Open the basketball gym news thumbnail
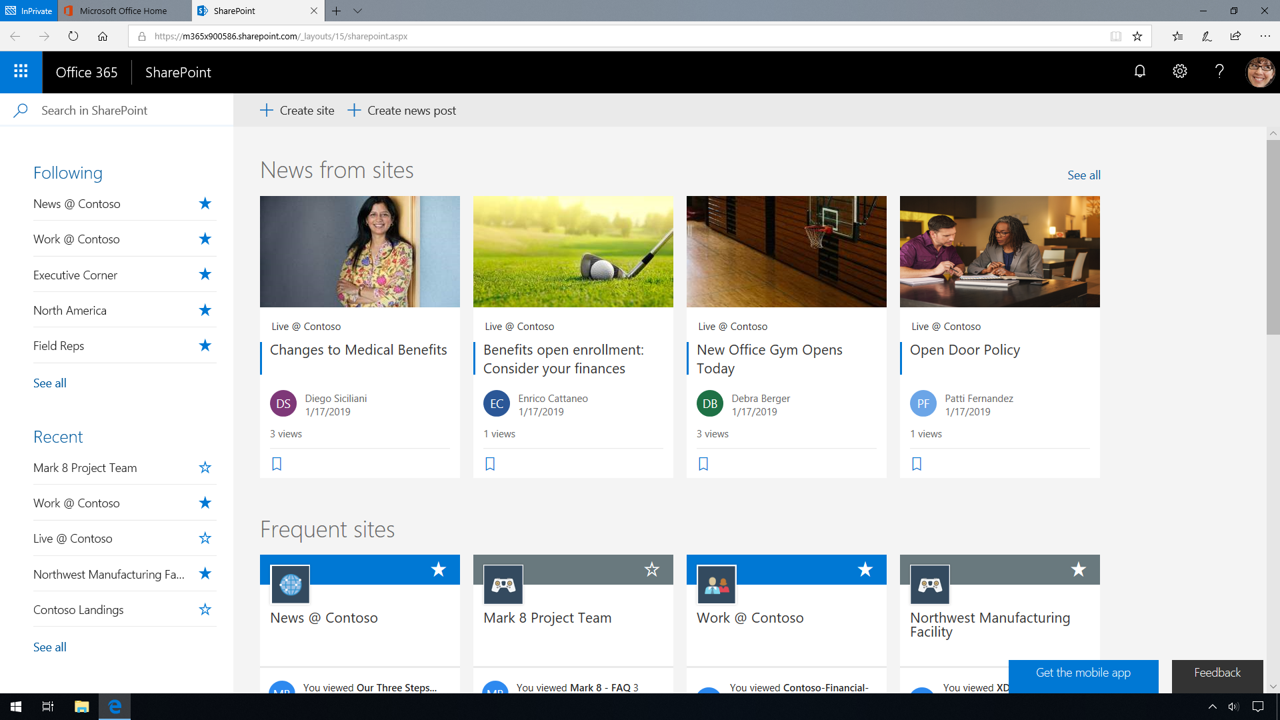The height and width of the screenshot is (720, 1280). coord(786,251)
